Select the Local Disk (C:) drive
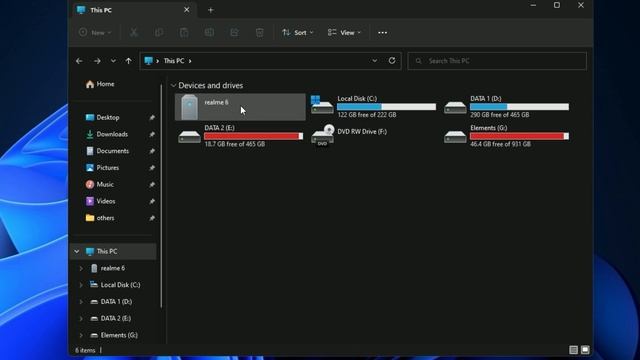The image size is (640, 360). pos(373,107)
